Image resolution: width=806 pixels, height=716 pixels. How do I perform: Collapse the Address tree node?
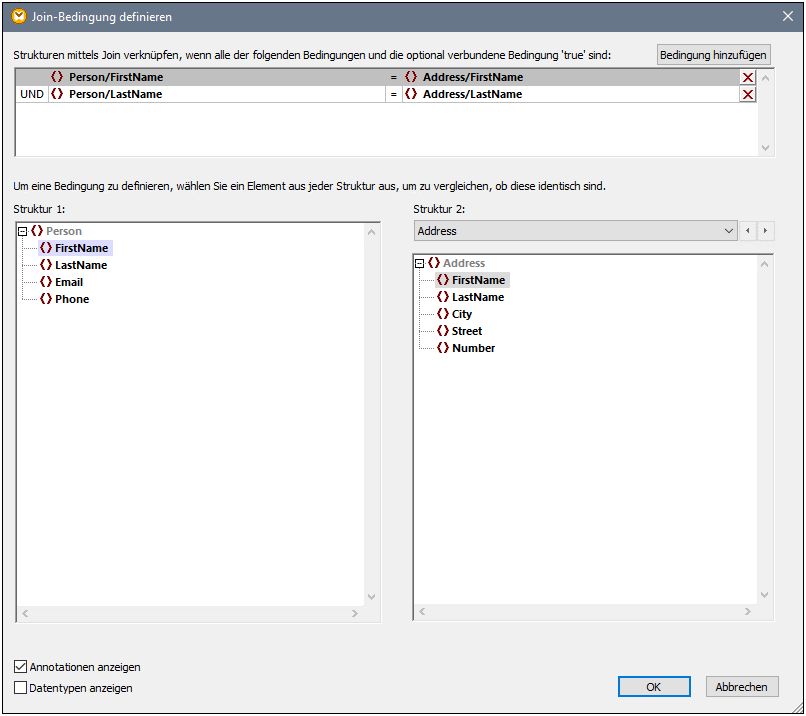point(420,263)
